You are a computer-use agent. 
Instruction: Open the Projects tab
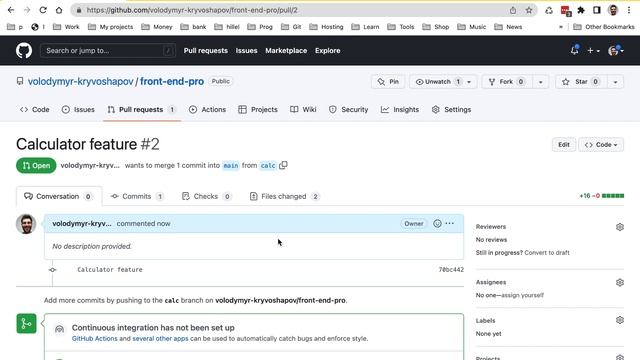pos(258,109)
